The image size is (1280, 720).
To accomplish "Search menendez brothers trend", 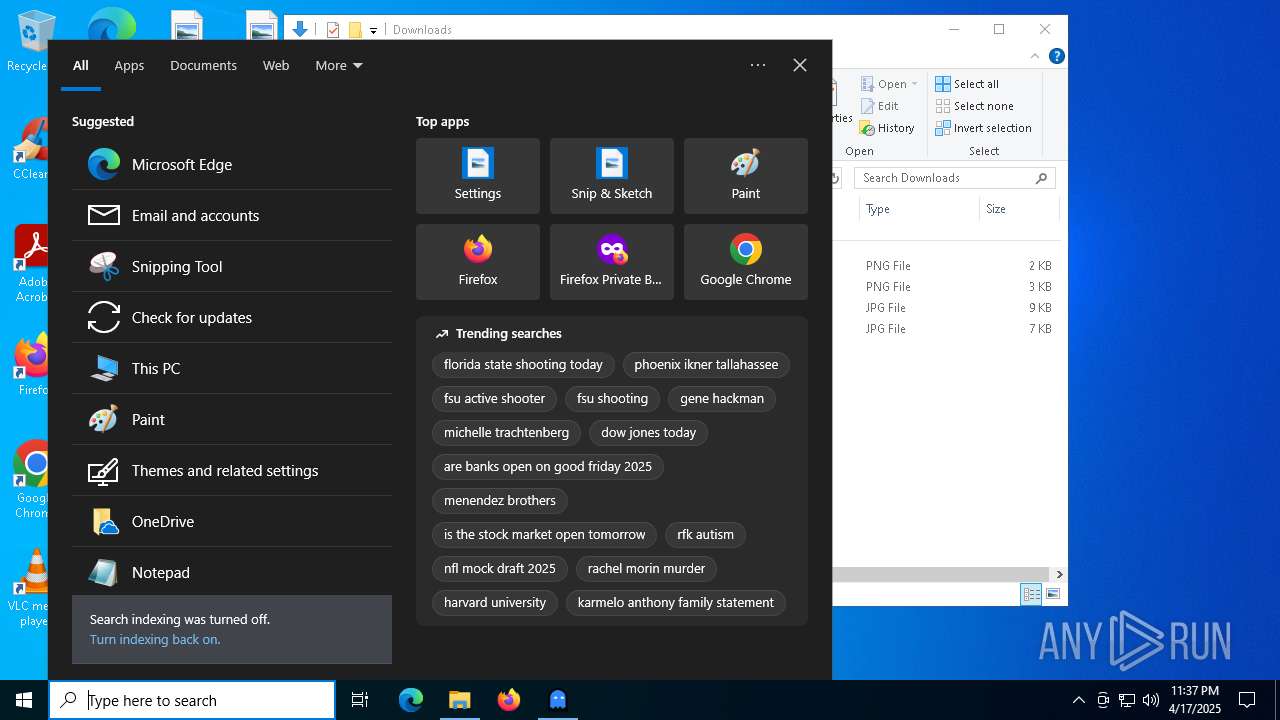I will (500, 500).
